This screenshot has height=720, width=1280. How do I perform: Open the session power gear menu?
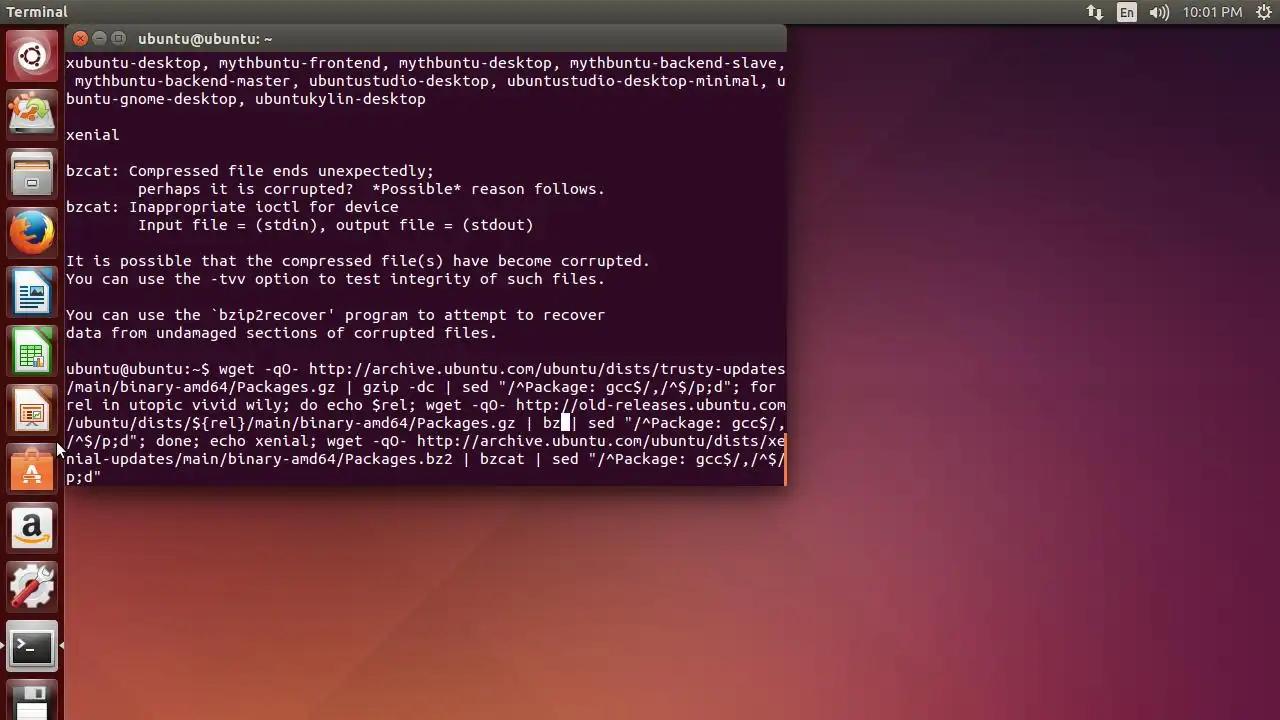pos(1264,12)
